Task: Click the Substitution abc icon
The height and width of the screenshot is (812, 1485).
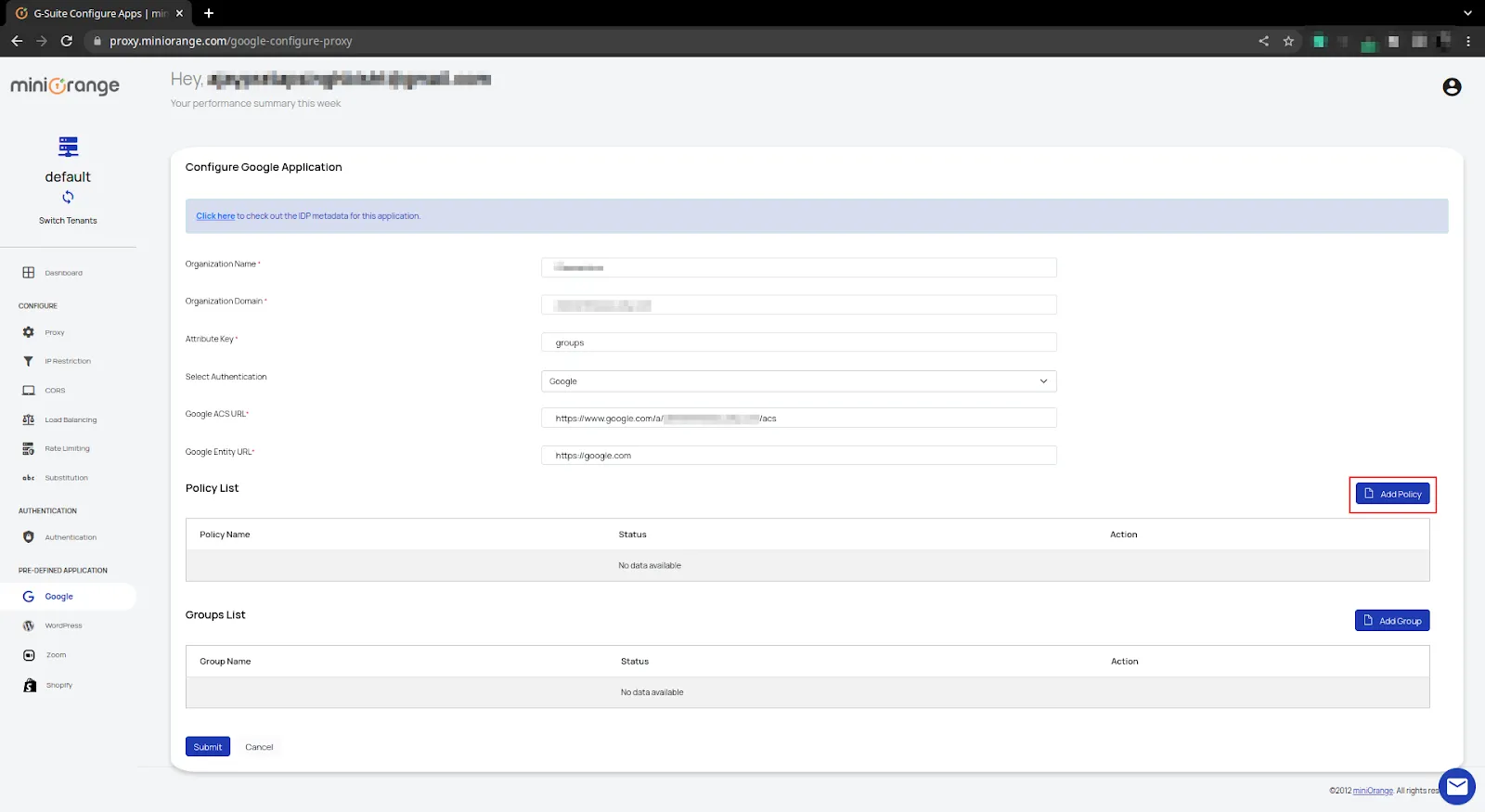Action: click(29, 478)
